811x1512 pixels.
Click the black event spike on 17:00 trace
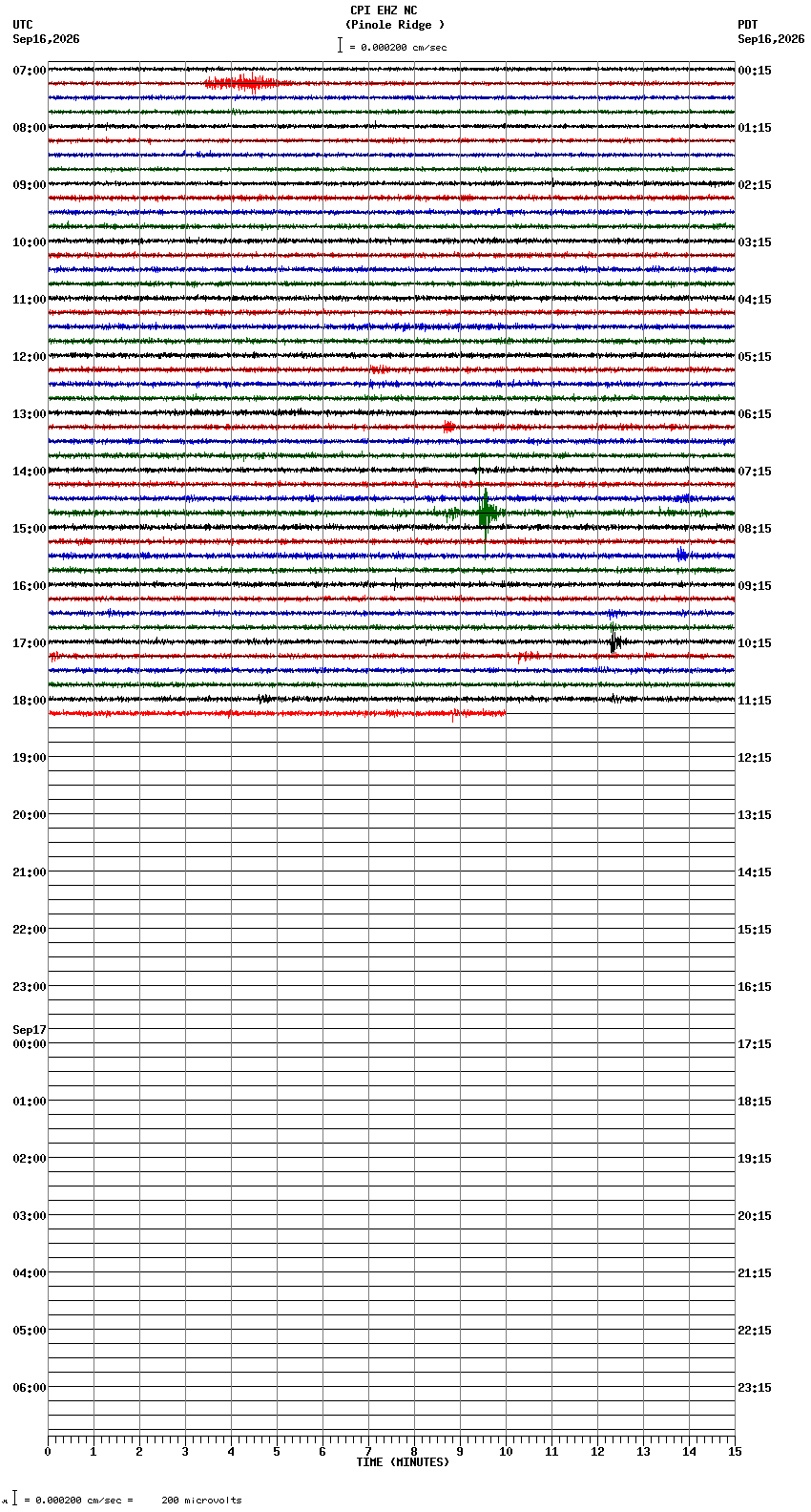pos(615,641)
